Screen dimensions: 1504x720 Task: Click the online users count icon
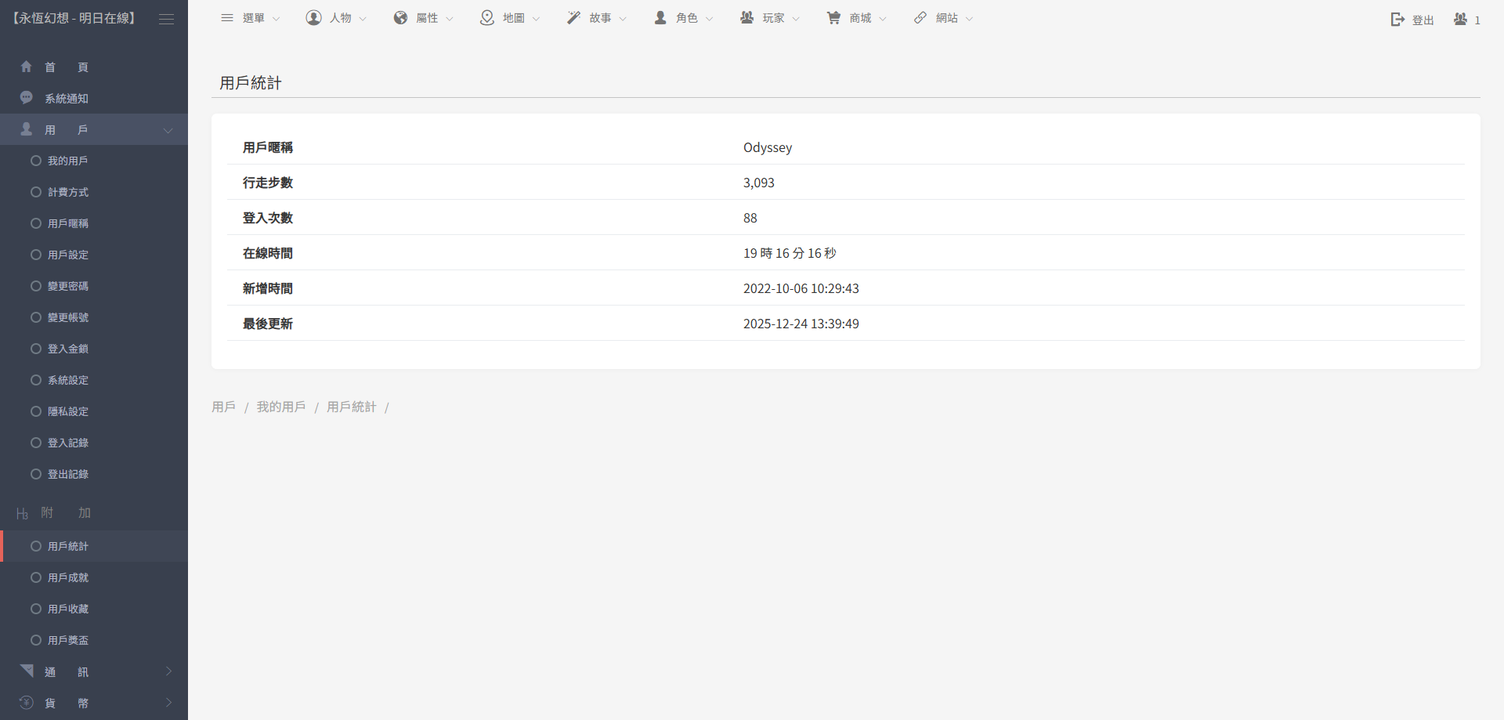click(1461, 19)
